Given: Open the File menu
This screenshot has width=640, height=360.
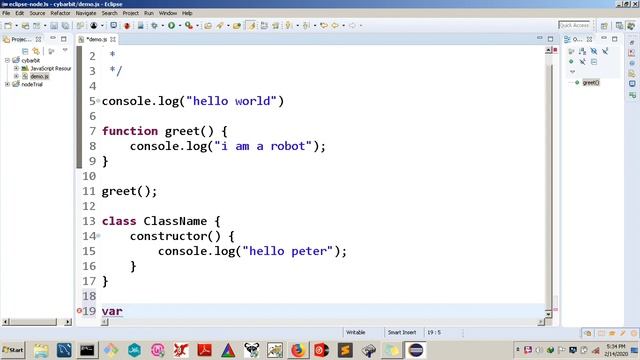Looking at the screenshot, I should 6,13.
